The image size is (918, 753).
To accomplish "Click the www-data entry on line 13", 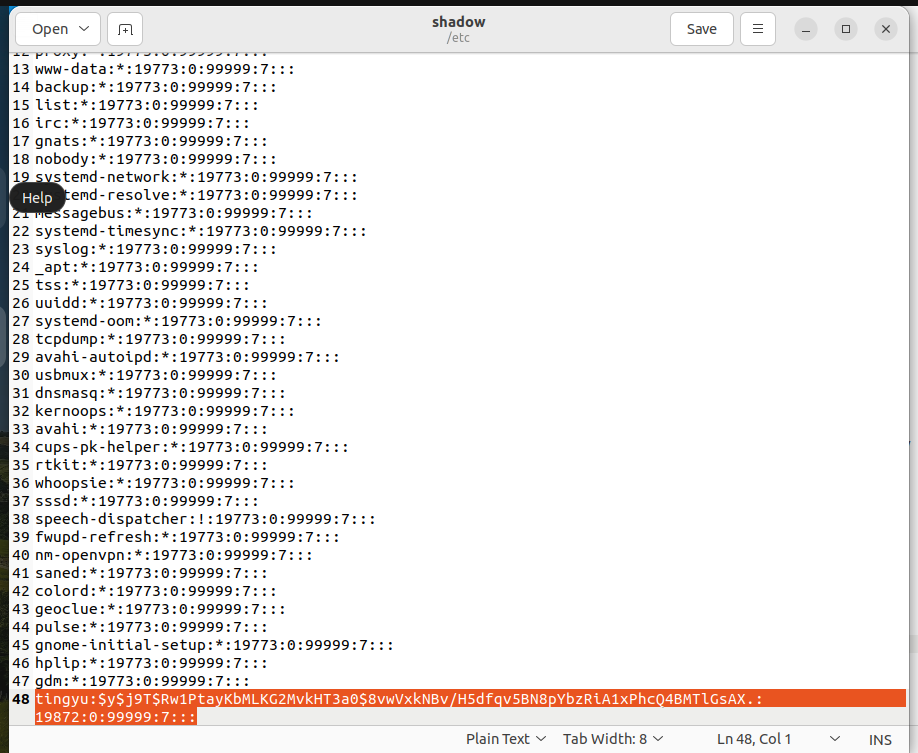I will click(x=163, y=69).
